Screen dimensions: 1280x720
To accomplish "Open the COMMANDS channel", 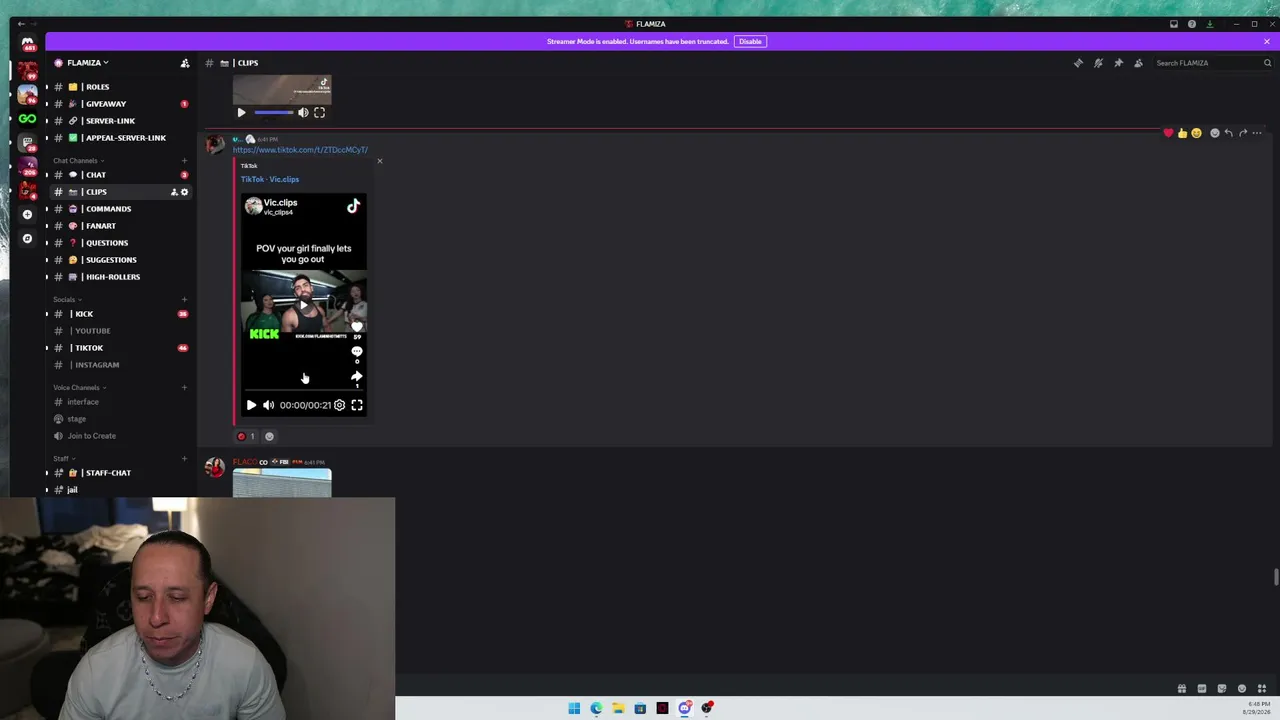I will (x=121, y=209).
